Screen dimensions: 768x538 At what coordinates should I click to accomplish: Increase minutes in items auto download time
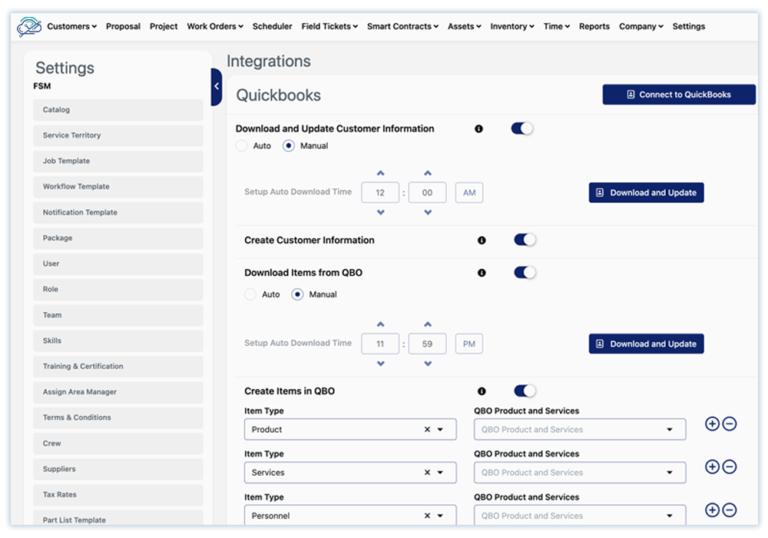[428, 324]
